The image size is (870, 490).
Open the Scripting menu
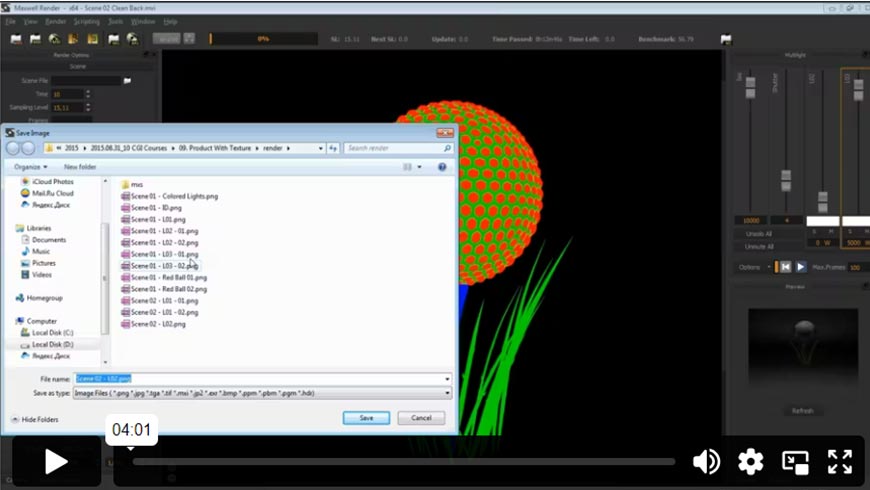87,21
